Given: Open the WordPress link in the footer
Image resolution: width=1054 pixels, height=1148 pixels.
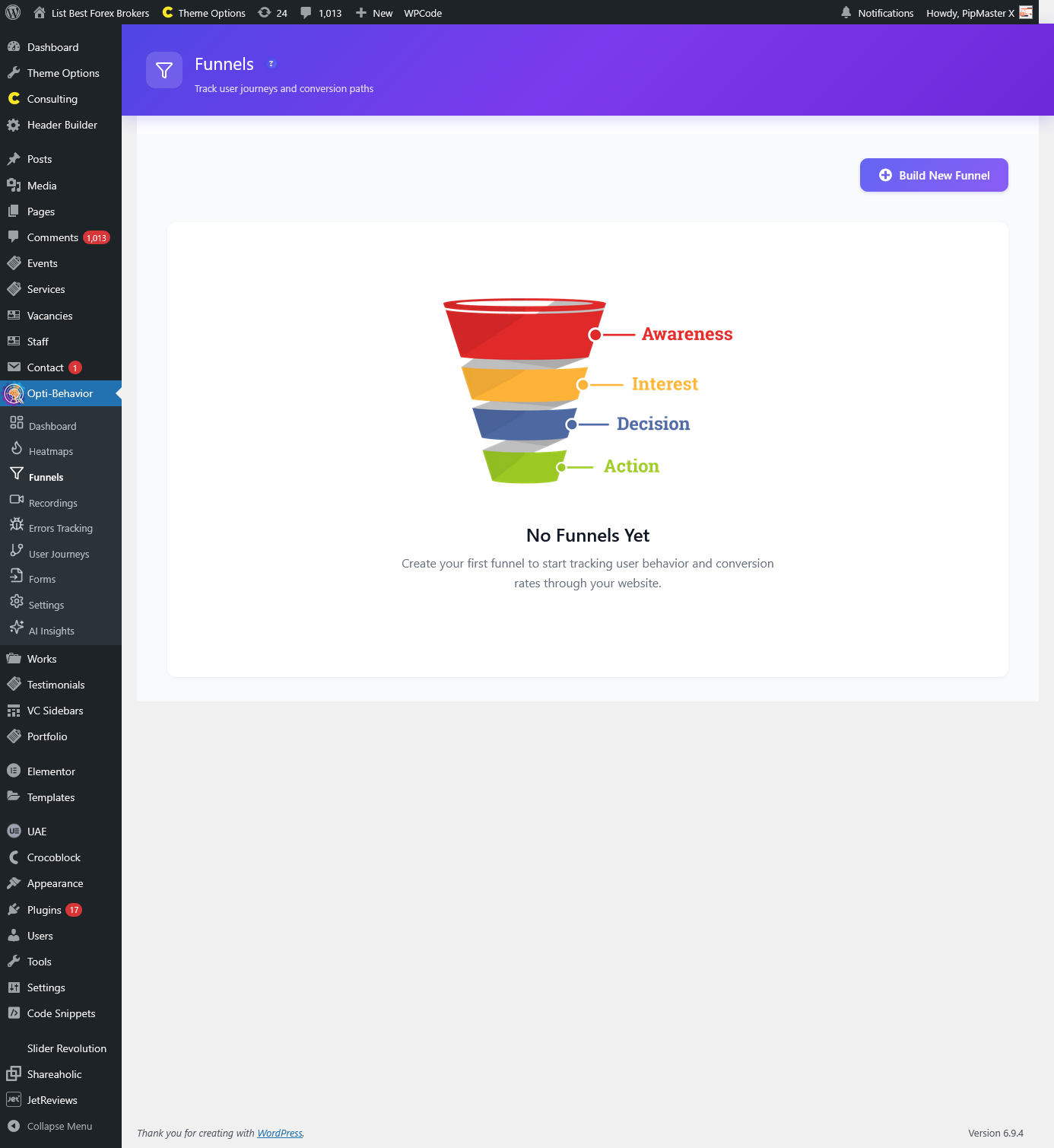Looking at the screenshot, I should tap(279, 1133).
